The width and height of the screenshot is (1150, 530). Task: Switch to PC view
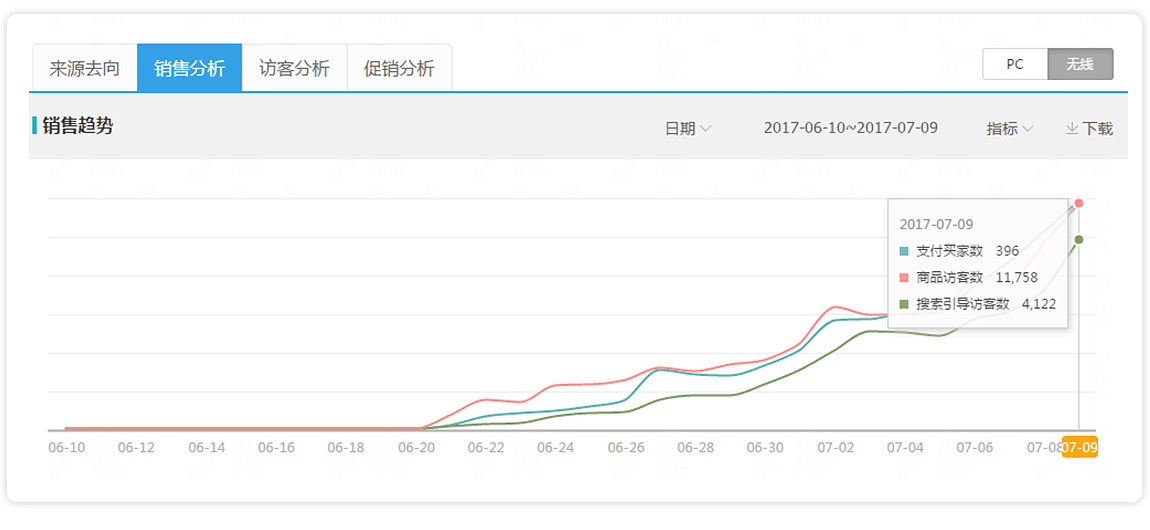pos(1015,65)
